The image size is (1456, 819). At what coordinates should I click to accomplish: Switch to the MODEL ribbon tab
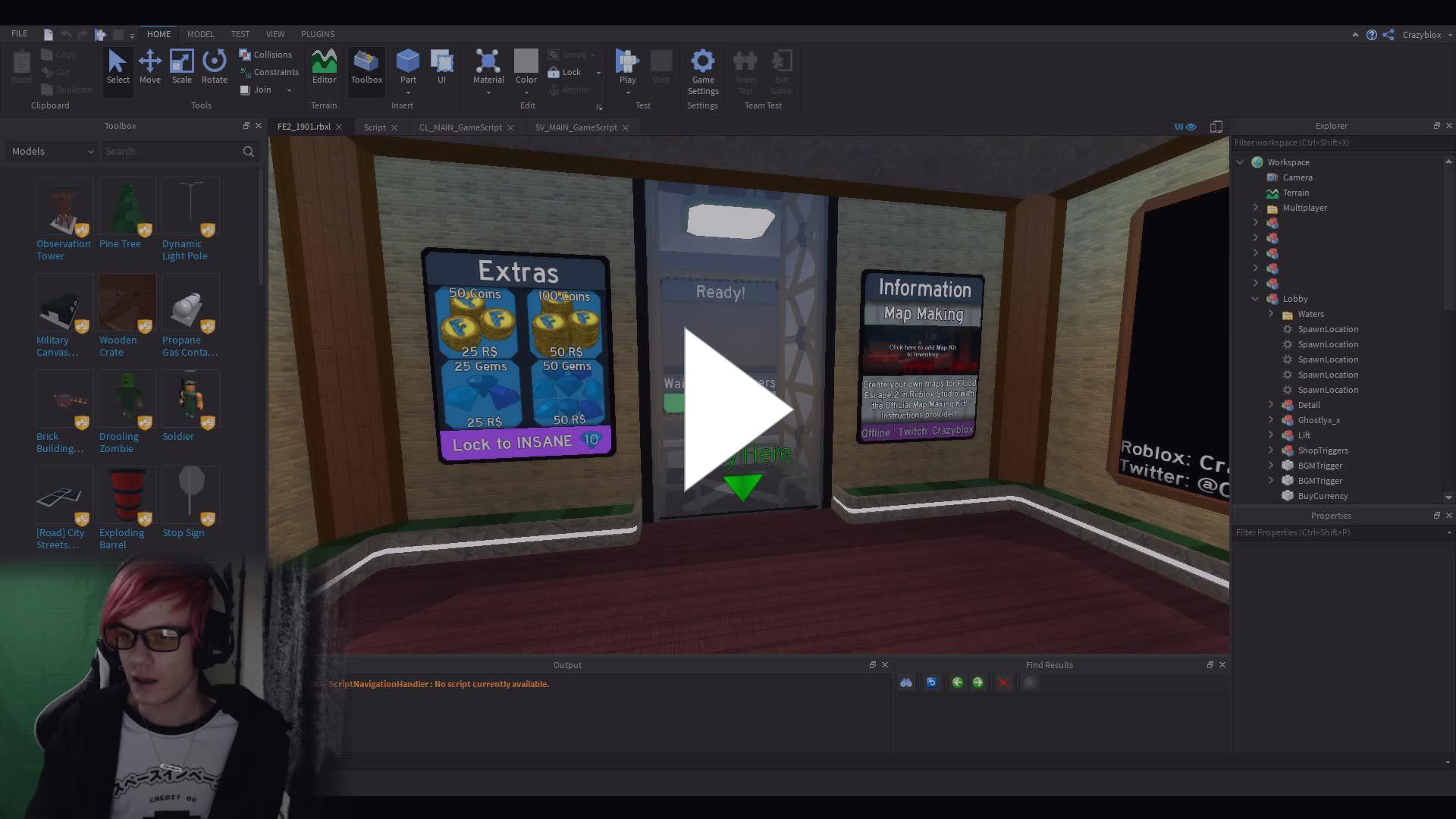200,34
